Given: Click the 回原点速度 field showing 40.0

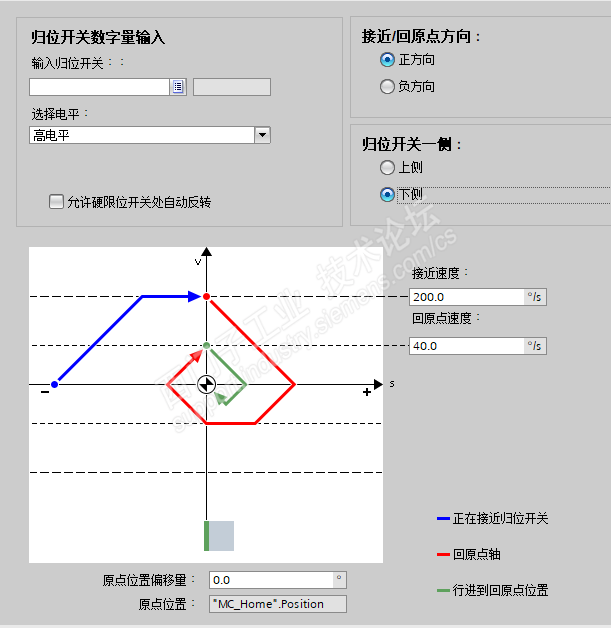Looking at the screenshot, I should tap(467, 346).
